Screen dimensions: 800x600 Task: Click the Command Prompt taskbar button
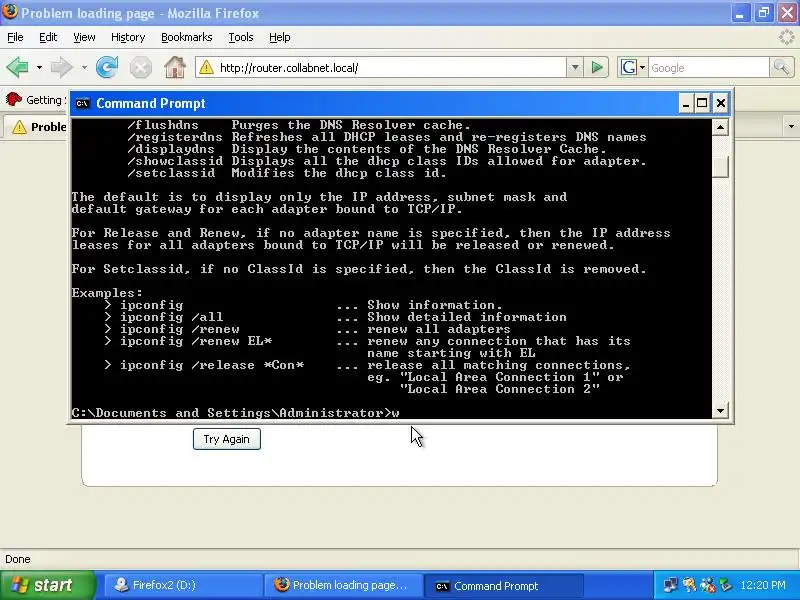tap(504, 585)
